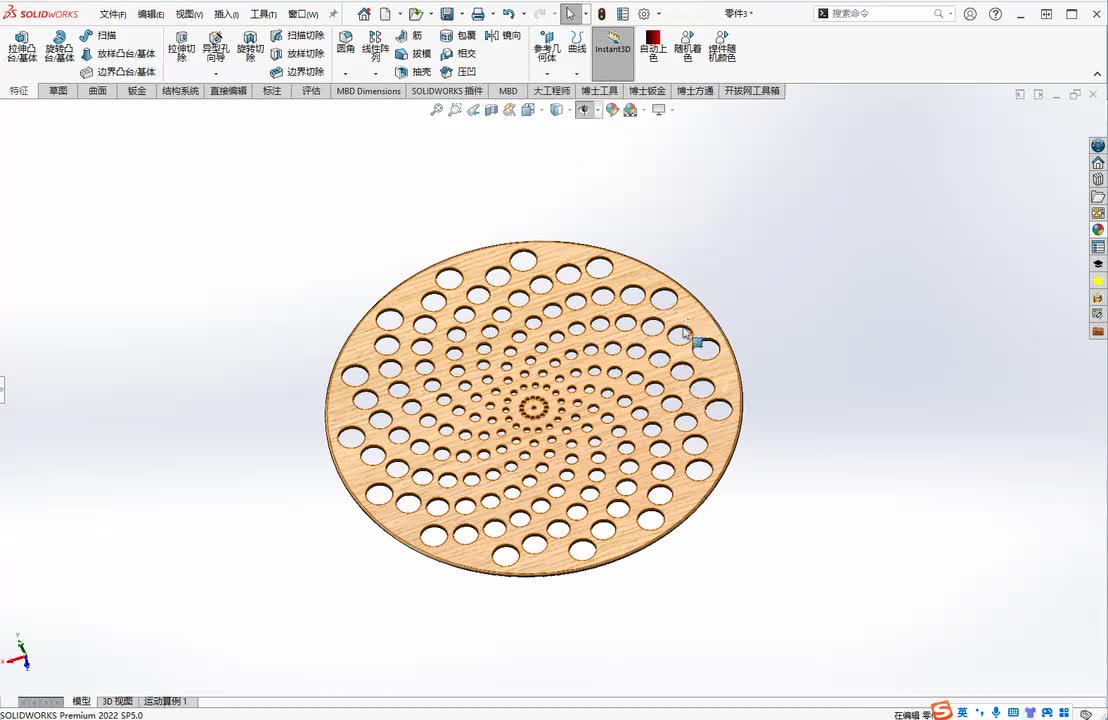Start the 边界切除 boundary cut

[297, 72]
